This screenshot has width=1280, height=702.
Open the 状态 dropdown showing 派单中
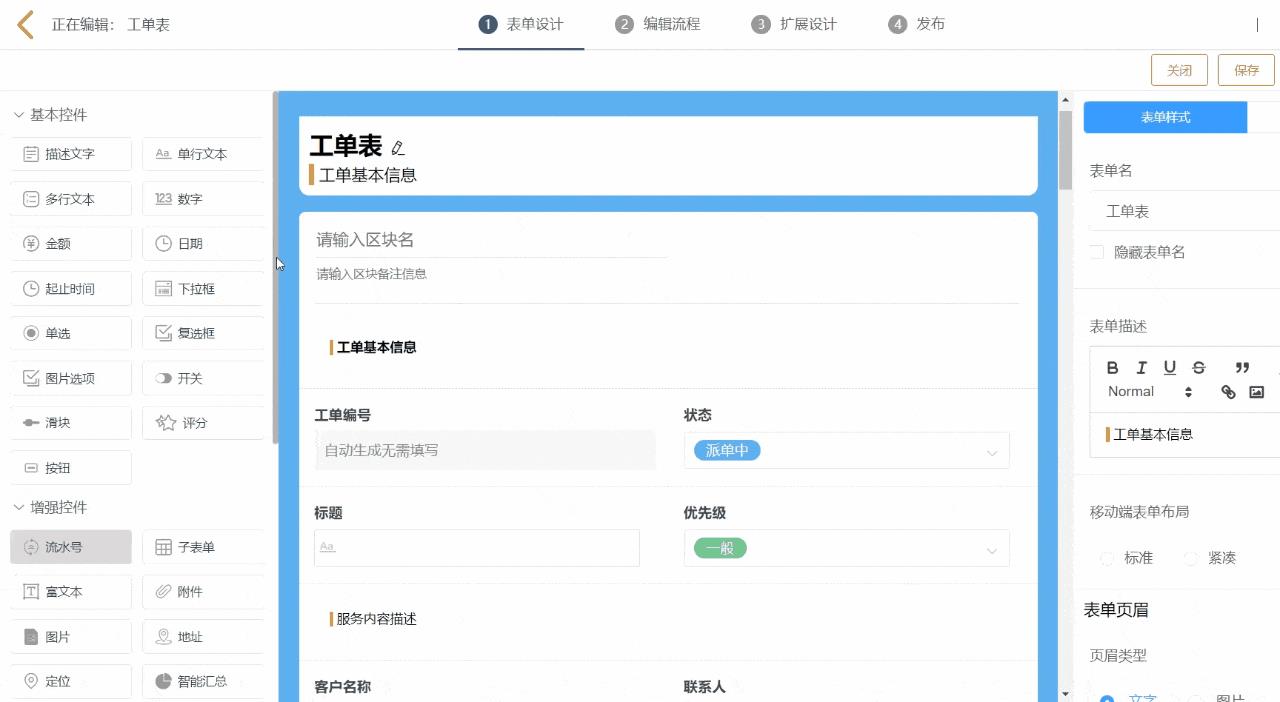point(846,451)
